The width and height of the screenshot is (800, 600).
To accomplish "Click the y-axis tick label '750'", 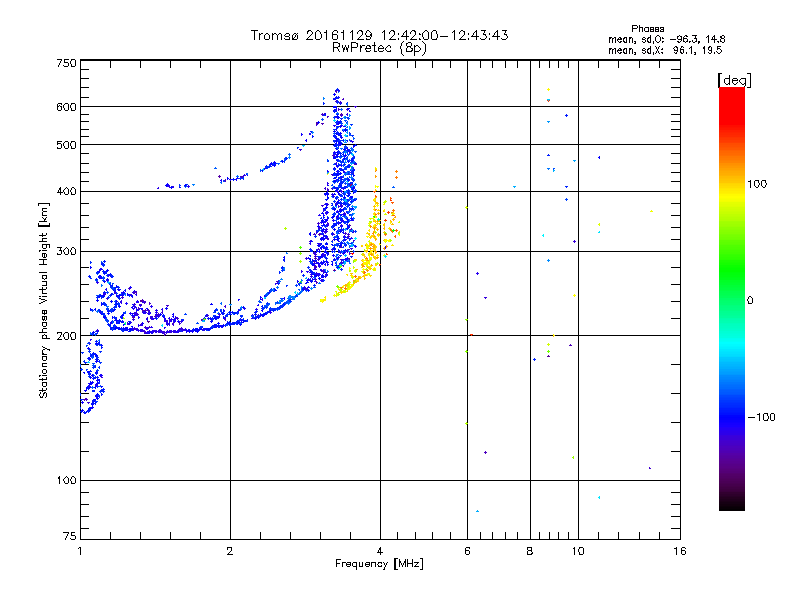I will tap(67, 63).
